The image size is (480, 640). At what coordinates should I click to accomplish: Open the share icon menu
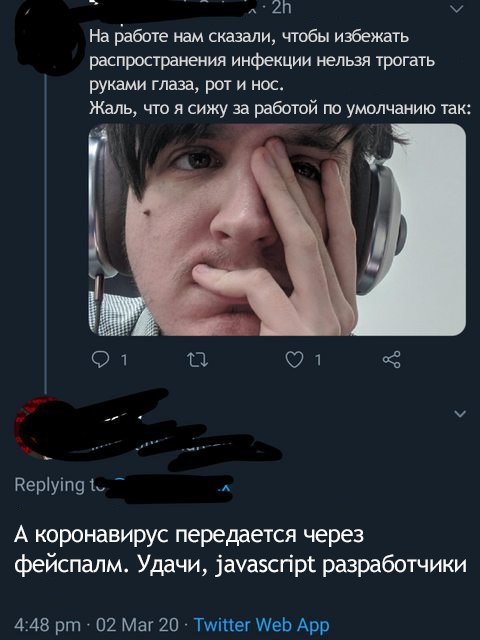pos(391,360)
